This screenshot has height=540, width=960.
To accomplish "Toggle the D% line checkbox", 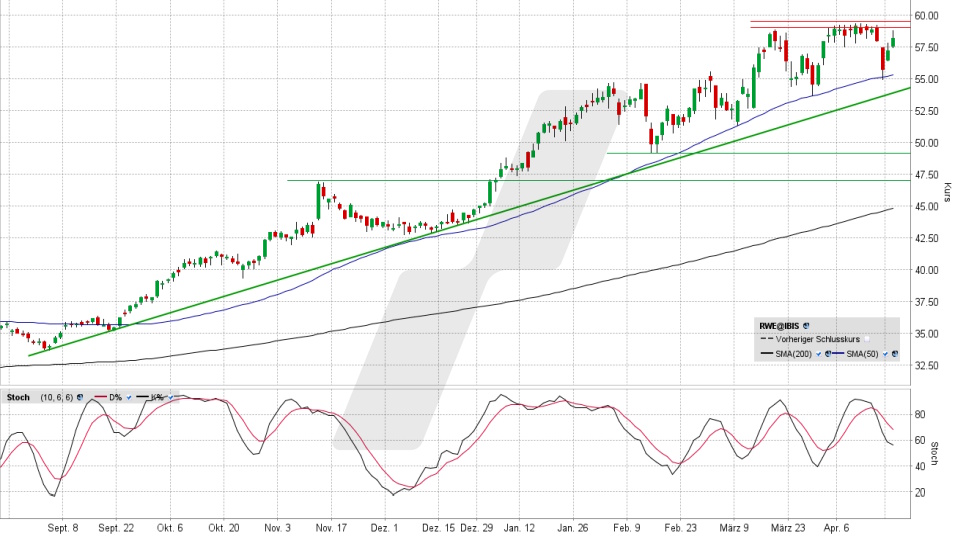I will point(129,397).
